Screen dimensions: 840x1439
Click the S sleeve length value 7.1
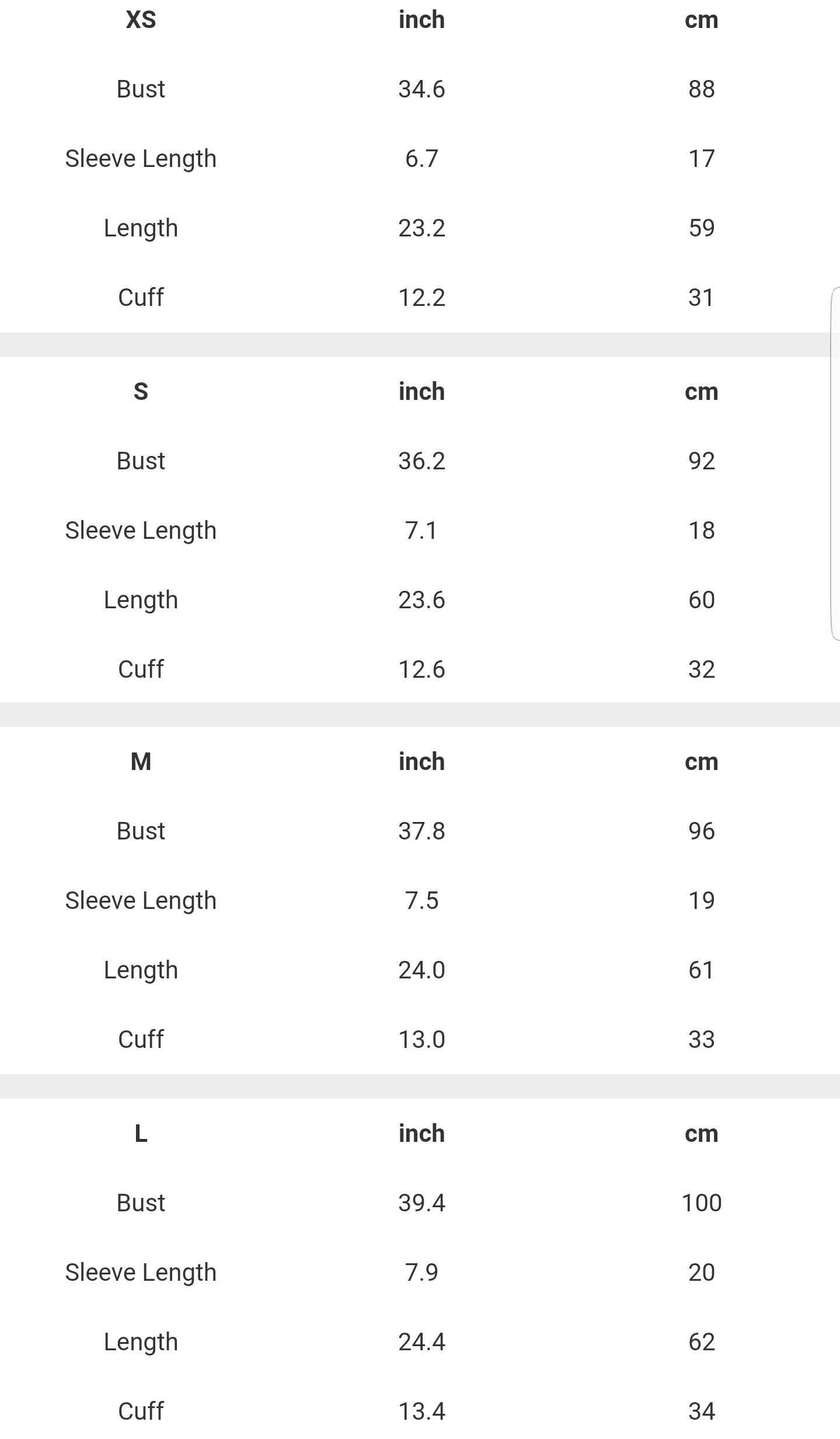pyautogui.click(x=421, y=531)
